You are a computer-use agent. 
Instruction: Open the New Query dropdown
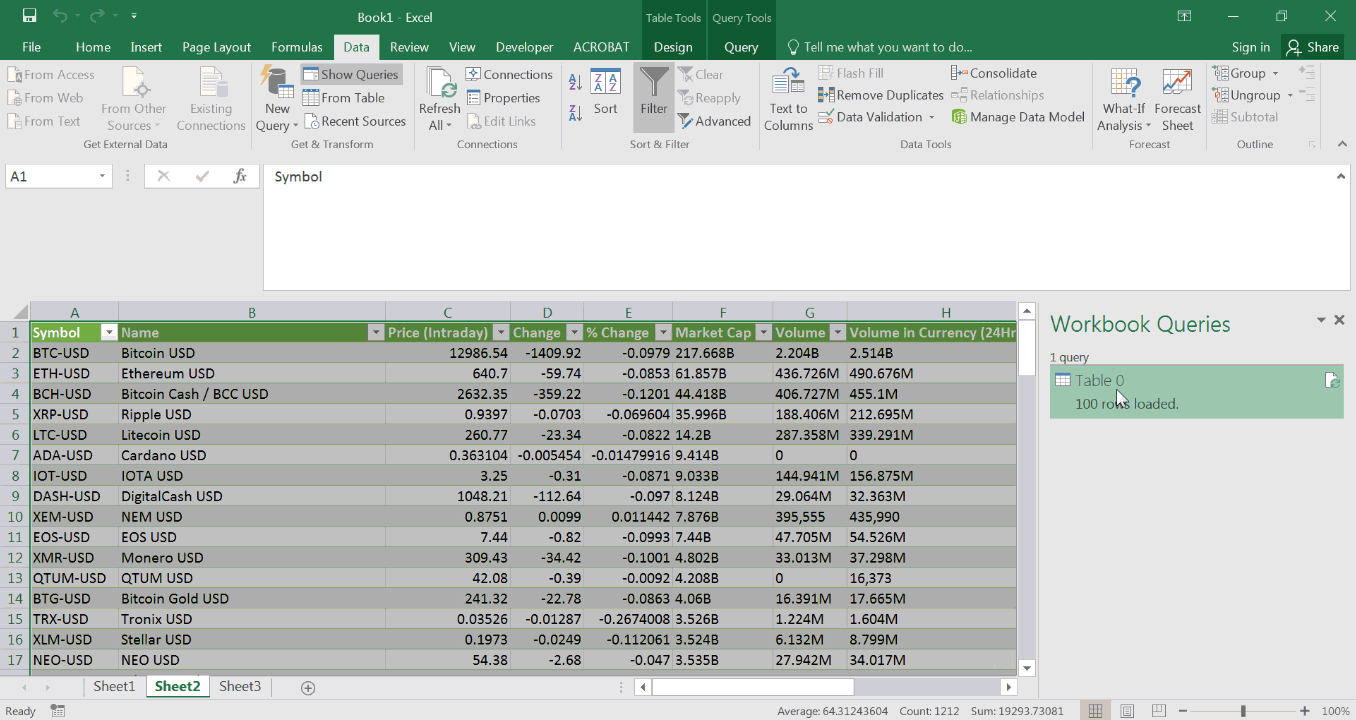click(277, 100)
